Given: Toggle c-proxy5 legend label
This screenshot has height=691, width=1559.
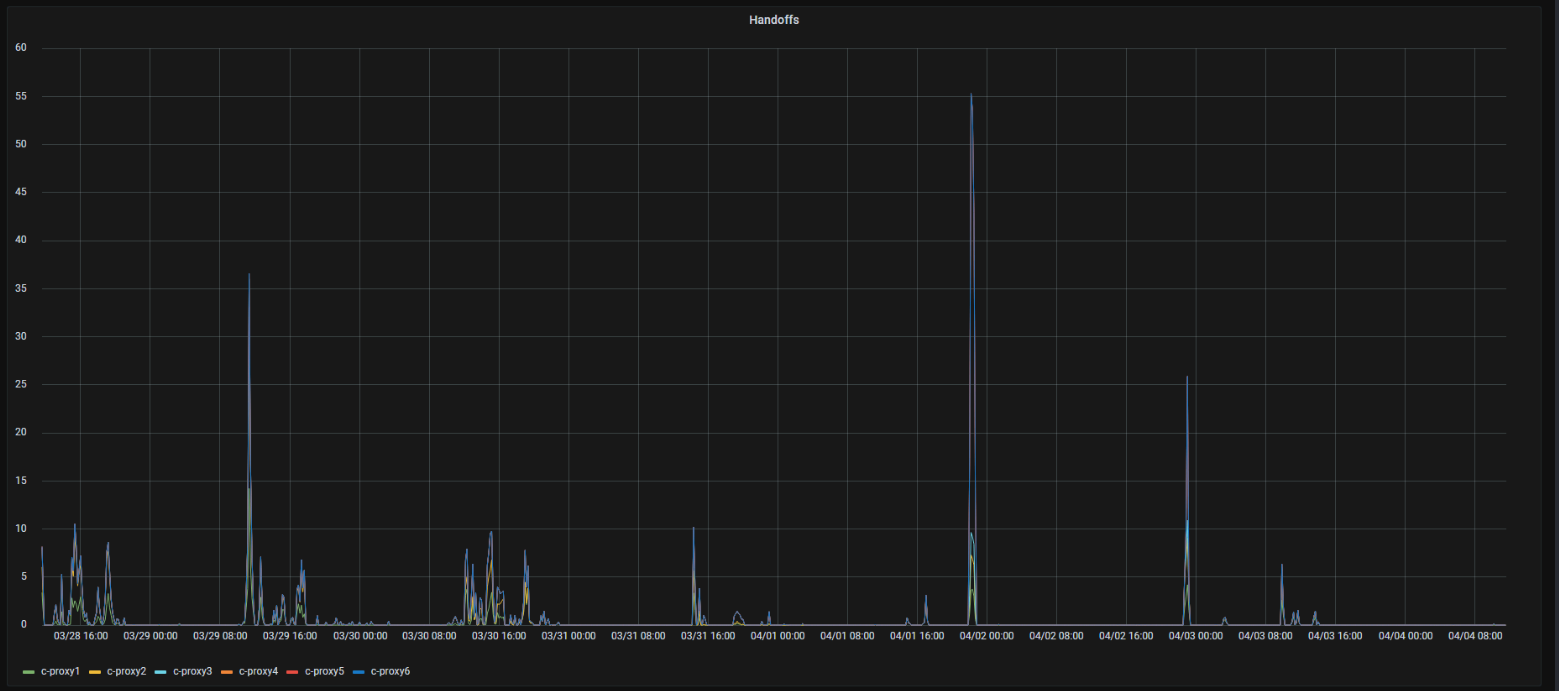Looking at the screenshot, I should pyautogui.click(x=324, y=671).
